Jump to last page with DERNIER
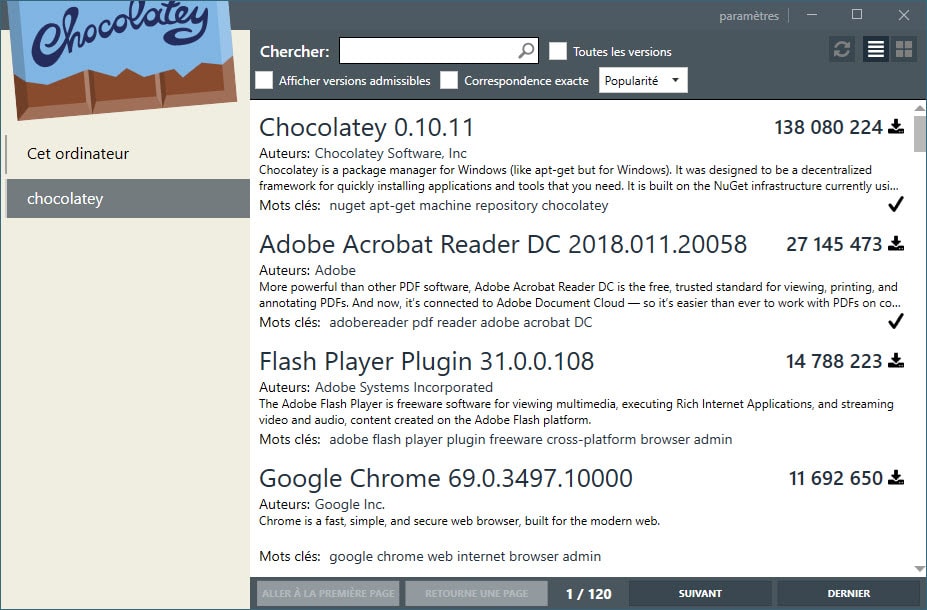The height and width of the screenshot is (610, 927). click(x=848, y=593)
